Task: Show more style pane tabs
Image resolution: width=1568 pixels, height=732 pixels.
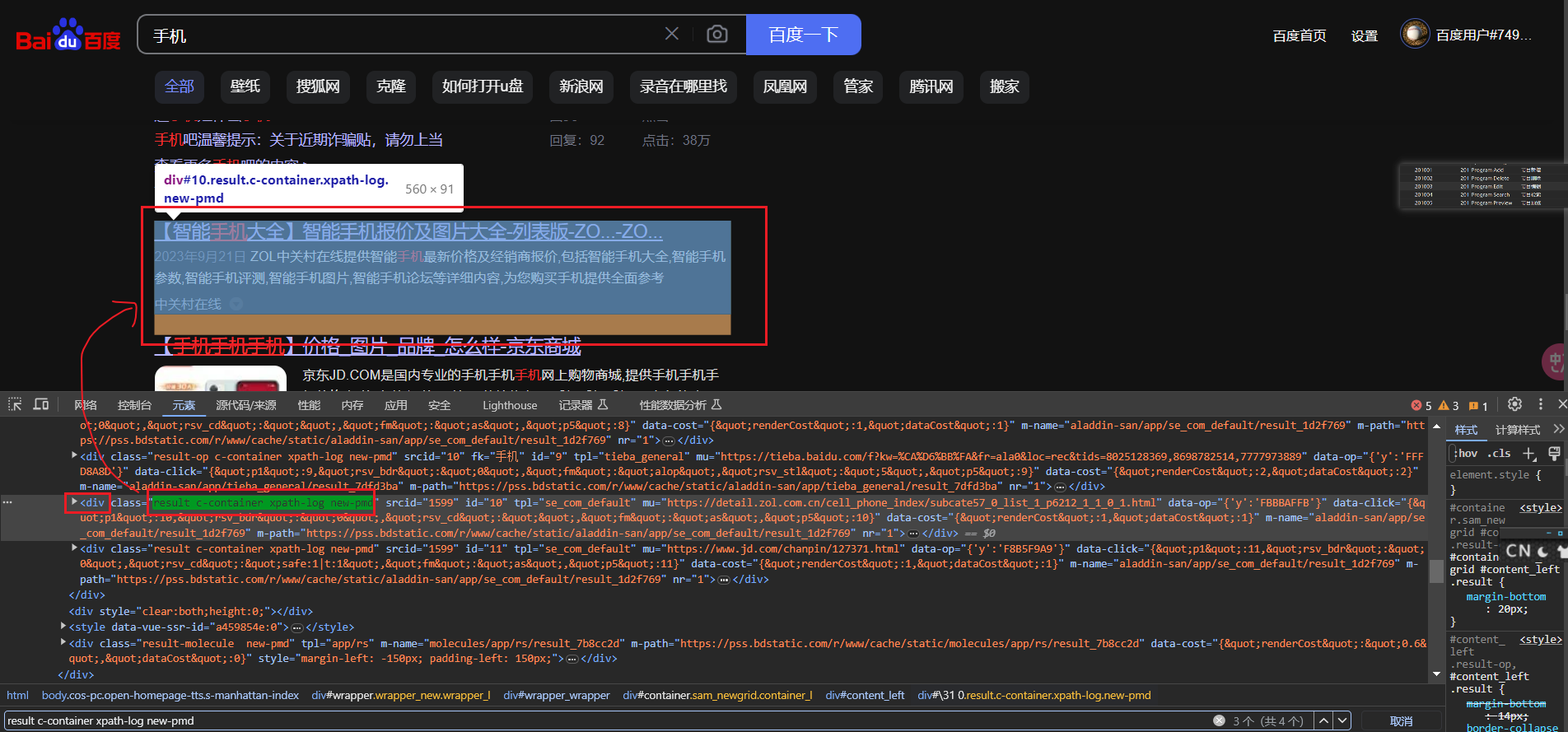Action: [x=1557, y=429]
